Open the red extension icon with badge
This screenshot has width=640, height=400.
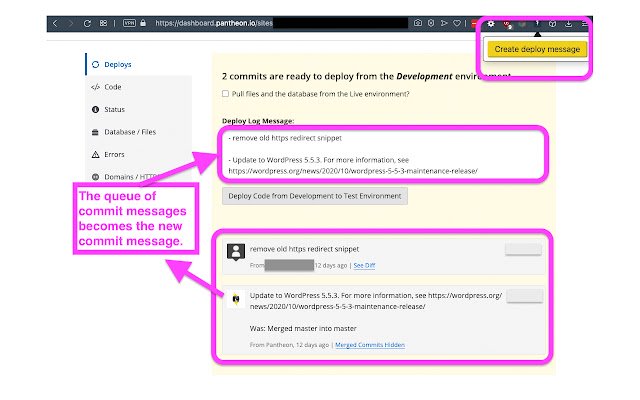click(x=507, y=24)
